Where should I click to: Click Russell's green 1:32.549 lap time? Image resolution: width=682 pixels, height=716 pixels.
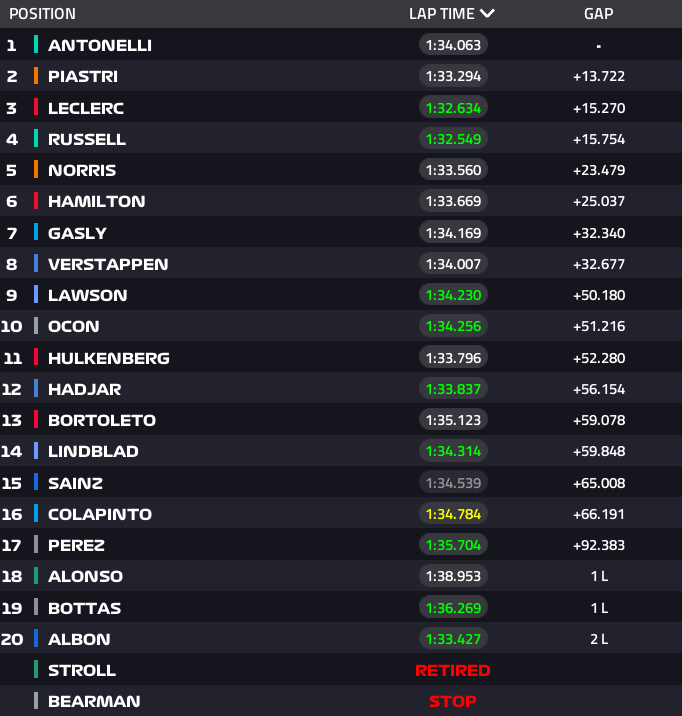[x=453, y=139]
